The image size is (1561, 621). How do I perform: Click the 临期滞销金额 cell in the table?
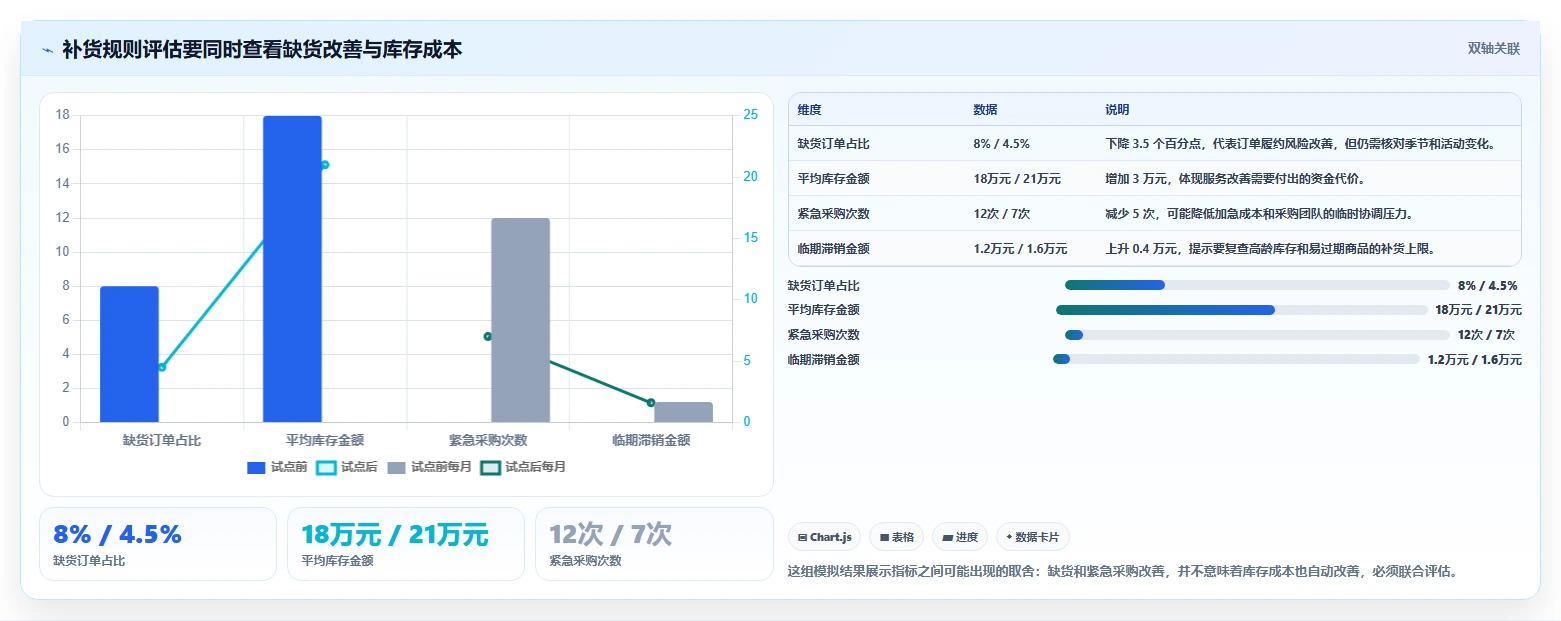833,249
